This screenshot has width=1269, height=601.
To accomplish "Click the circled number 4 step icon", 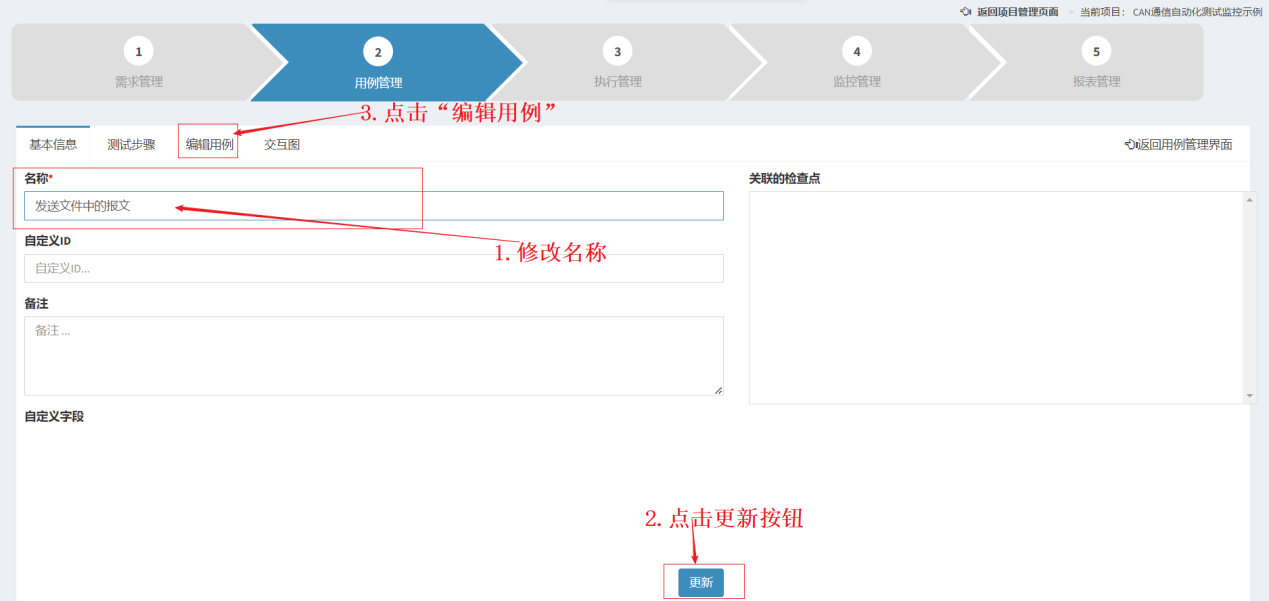I will 857,51.
